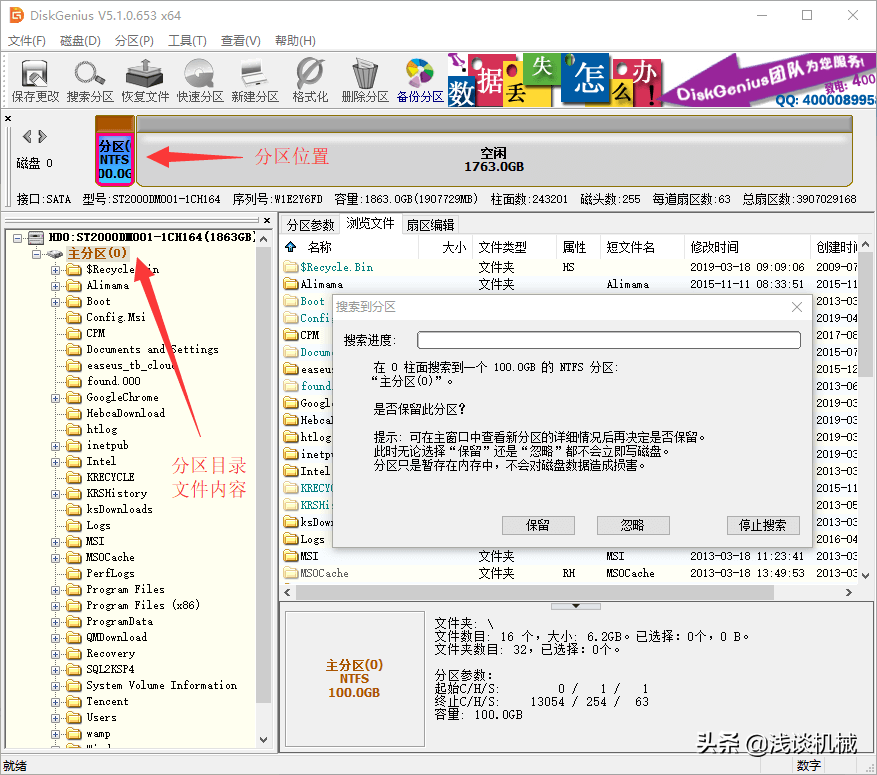Expand the GoogleChrome folder node
Image resolution: width=877 pixels, height=775 pixels.
click(55, 399)
